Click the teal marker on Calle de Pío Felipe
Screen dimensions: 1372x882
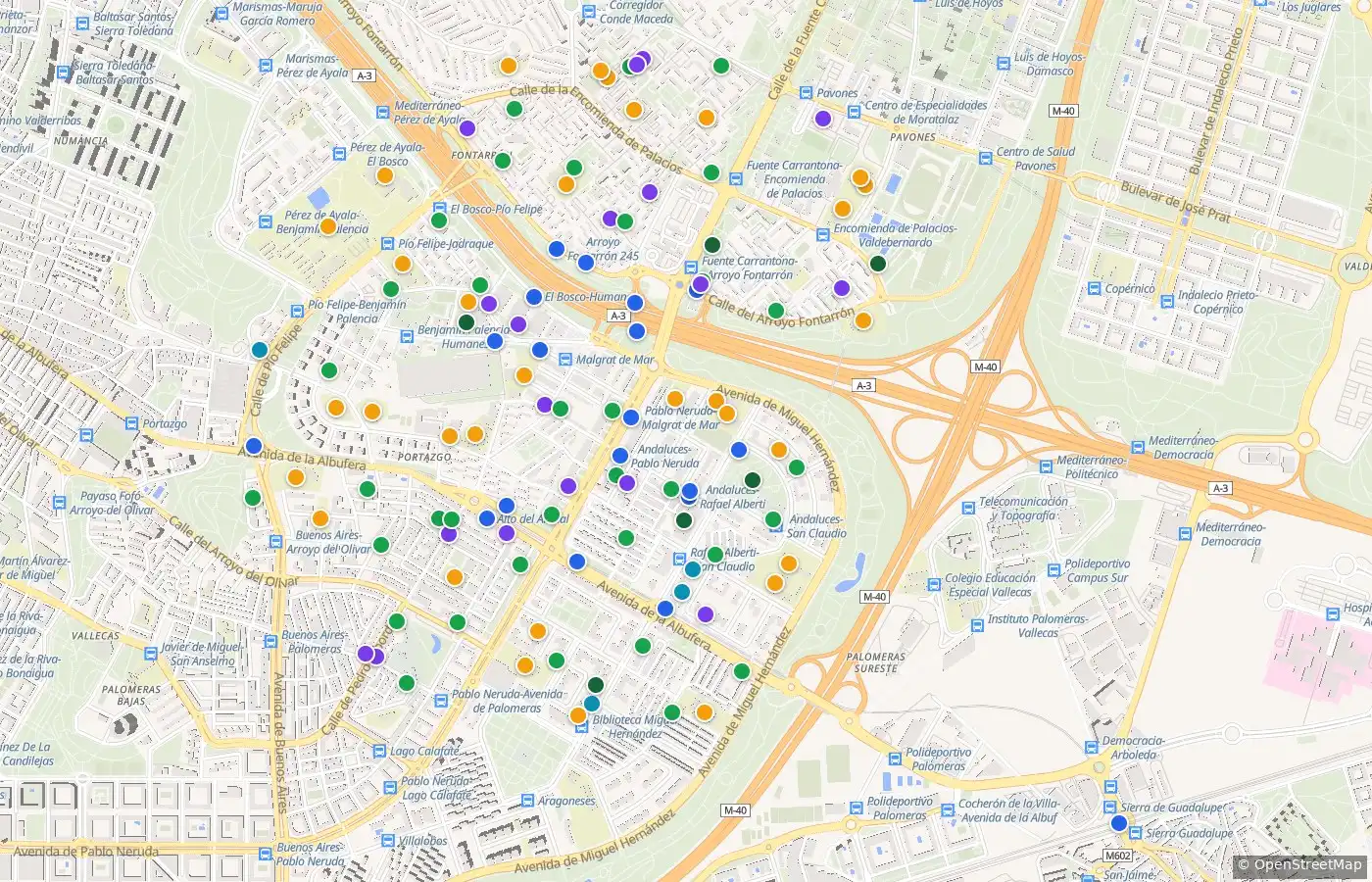260,349
